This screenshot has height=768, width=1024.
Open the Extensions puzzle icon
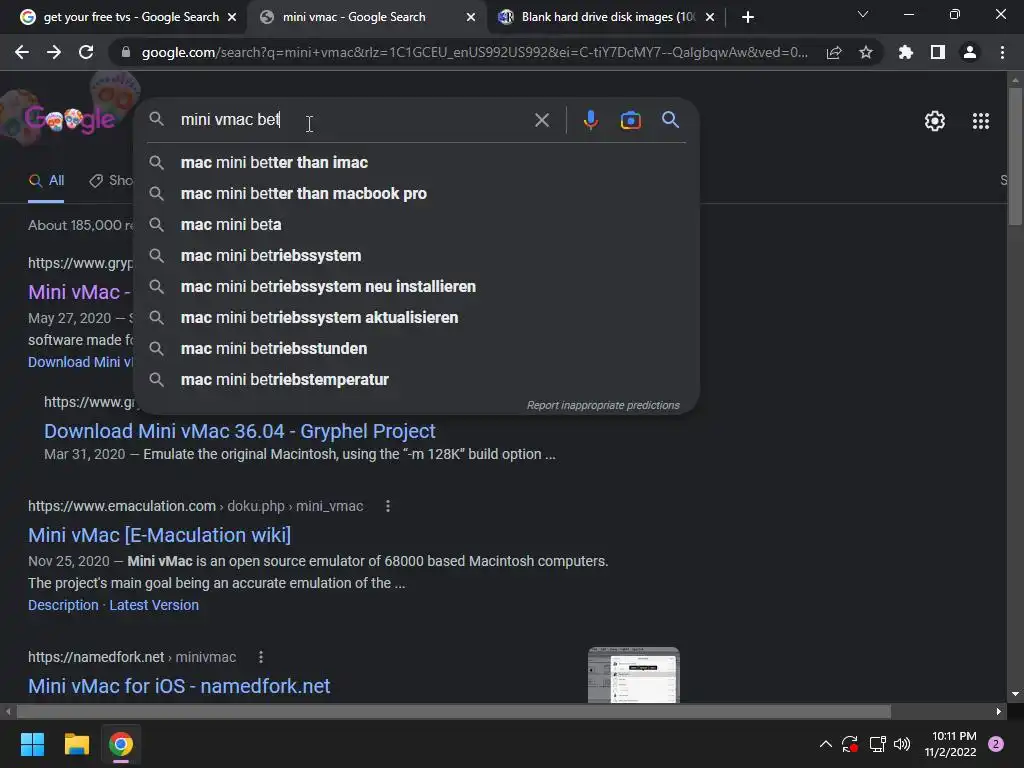click(906, 52)
